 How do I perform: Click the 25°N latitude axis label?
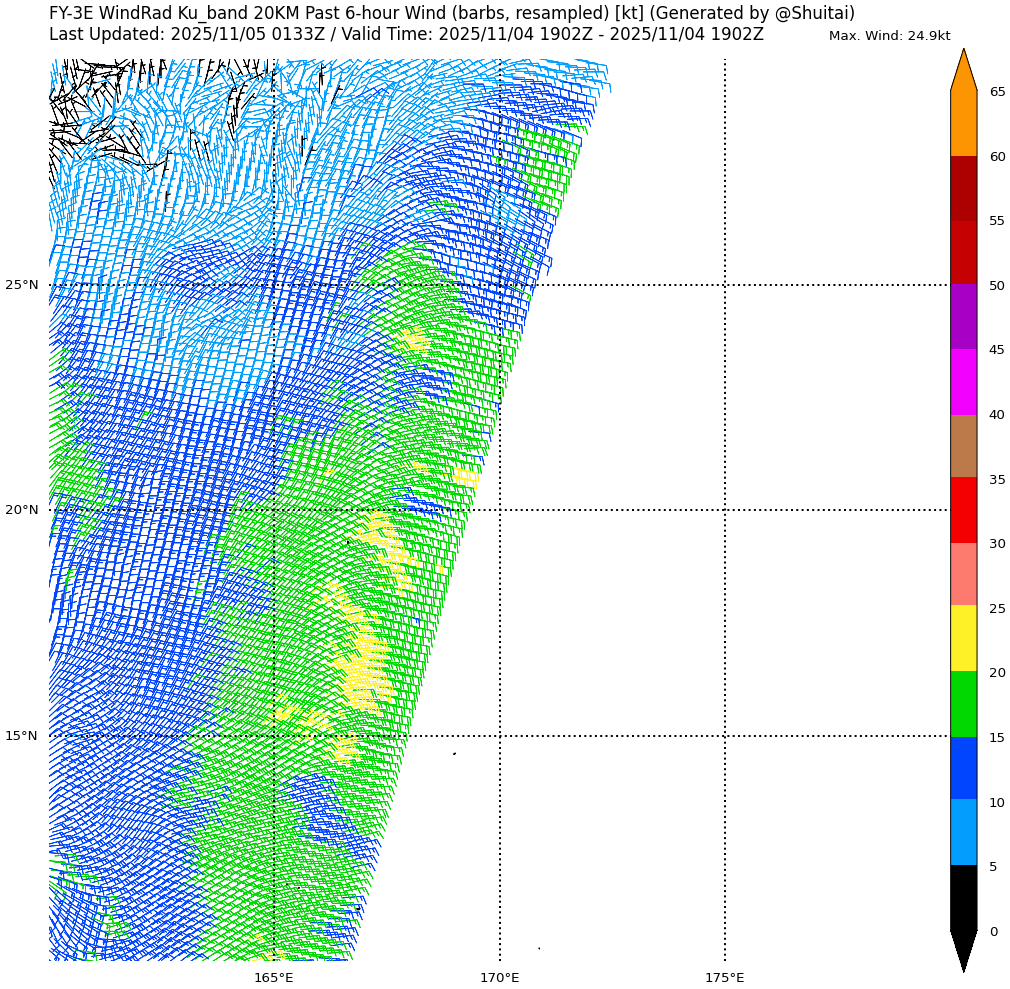point(22,285)
